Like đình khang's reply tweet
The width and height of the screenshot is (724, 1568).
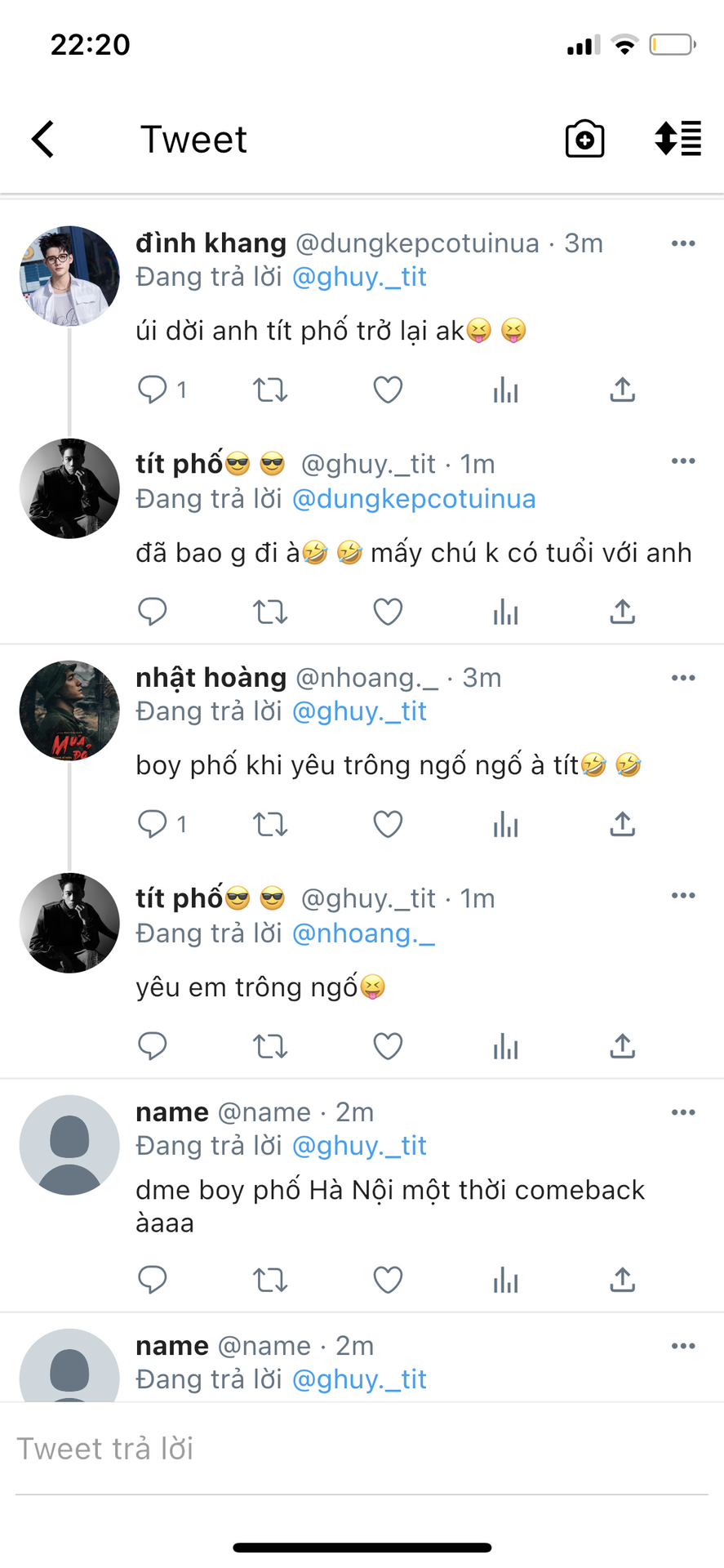pyautogui.click(x=388, y=390)
